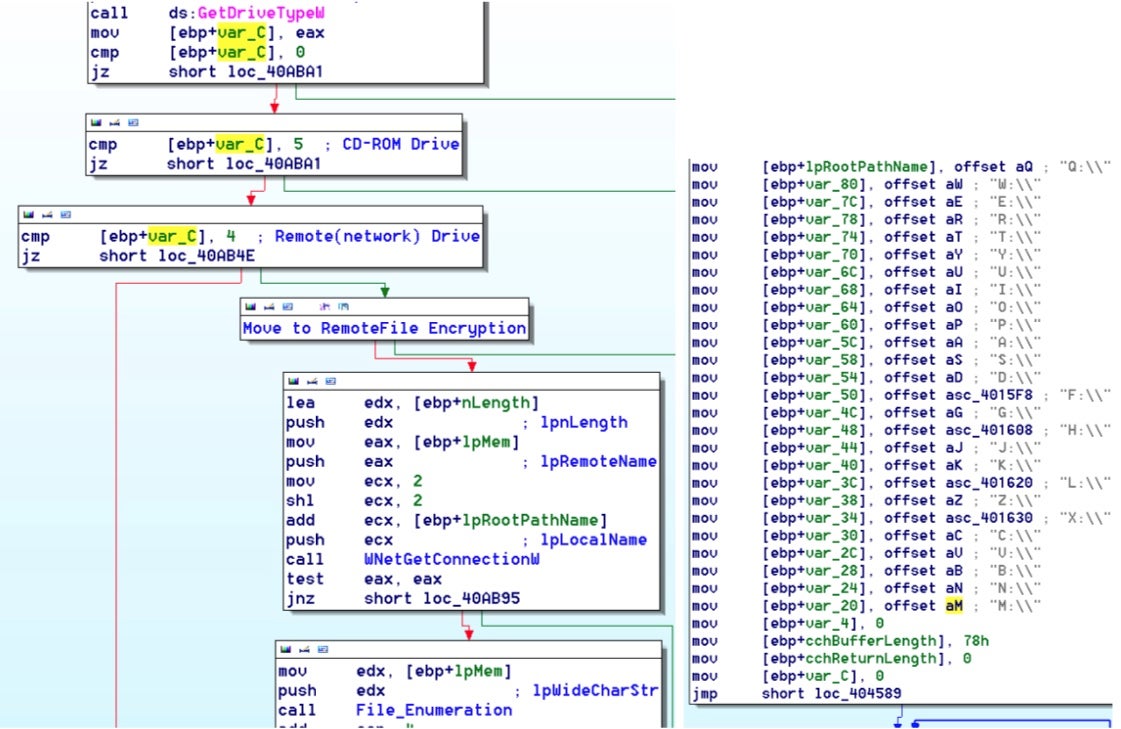Click the first title-bar icon on the WNetGetConnectionW node
Screen dimensions: 1121x729
point(292,381)
